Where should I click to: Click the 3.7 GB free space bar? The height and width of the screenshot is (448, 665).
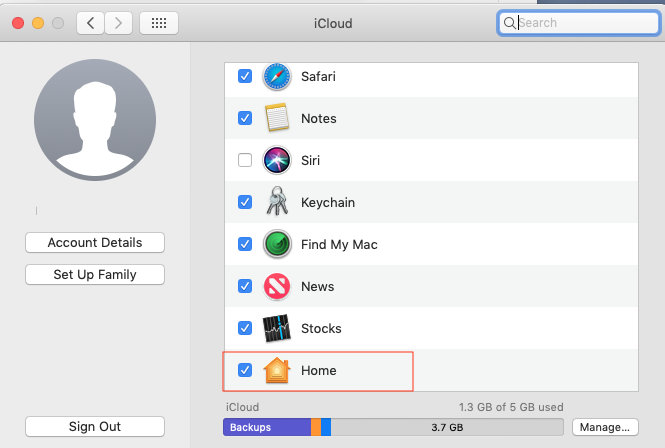point(447,427)
